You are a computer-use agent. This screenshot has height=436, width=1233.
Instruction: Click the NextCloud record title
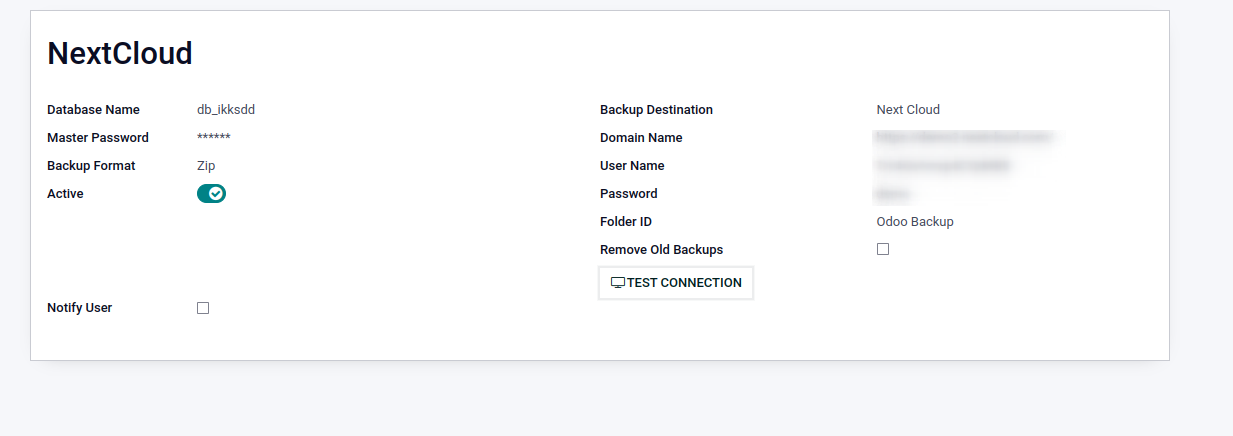(120, 54)
